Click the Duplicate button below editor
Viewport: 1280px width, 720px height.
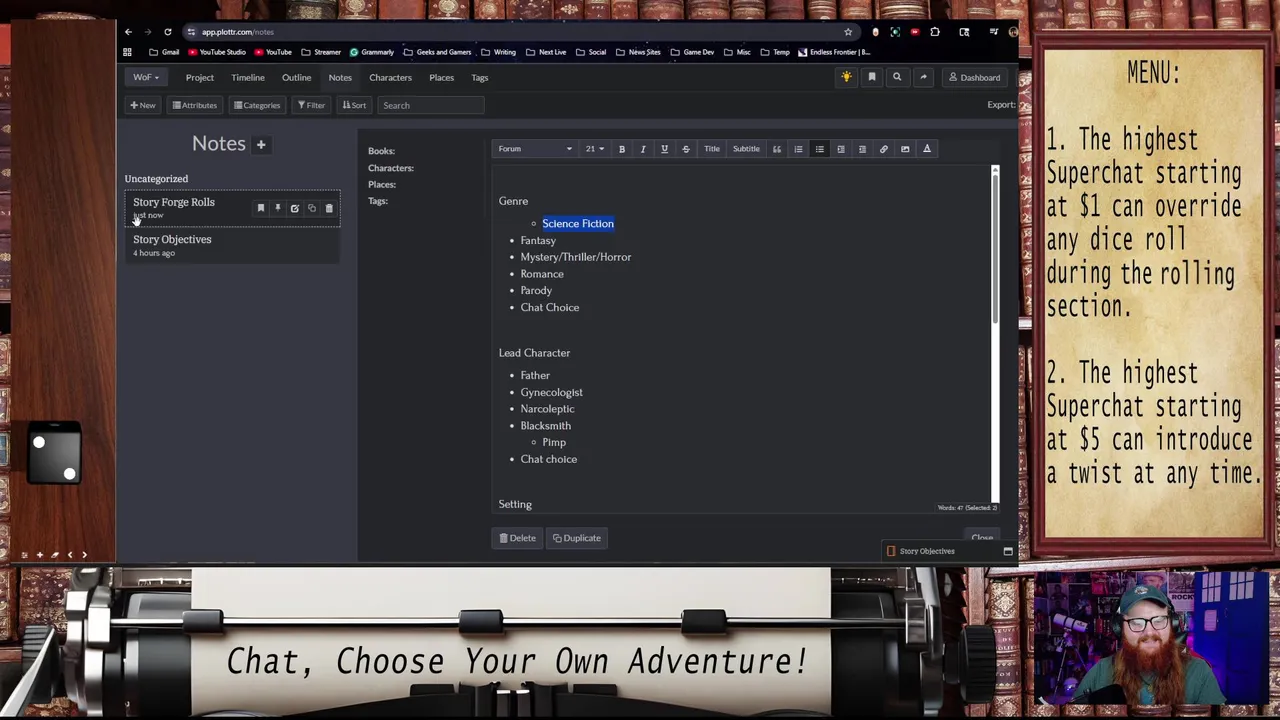[577, 538]
